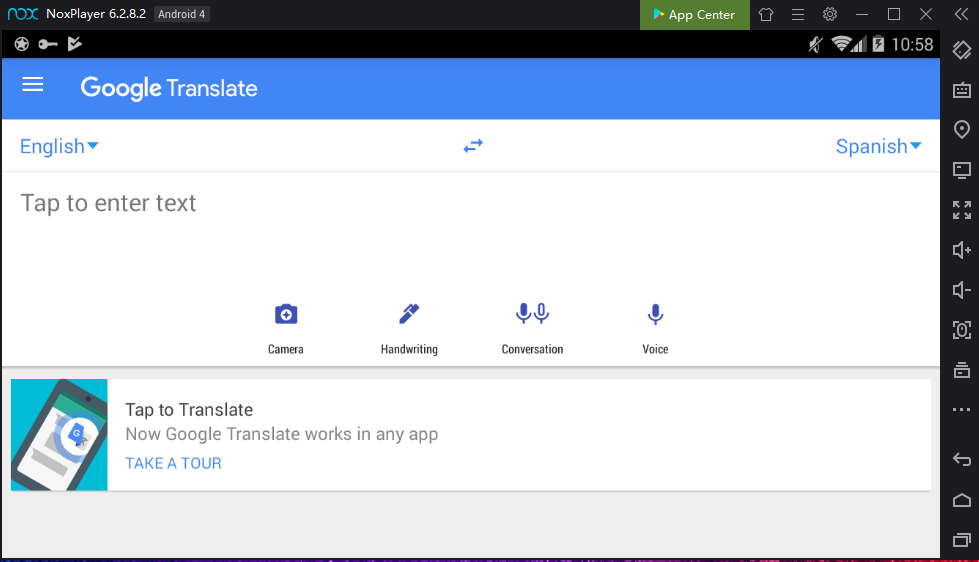Screen dimensions: 979x562
Task: Click the Android back arrow in sidebar
Action: 962,460
